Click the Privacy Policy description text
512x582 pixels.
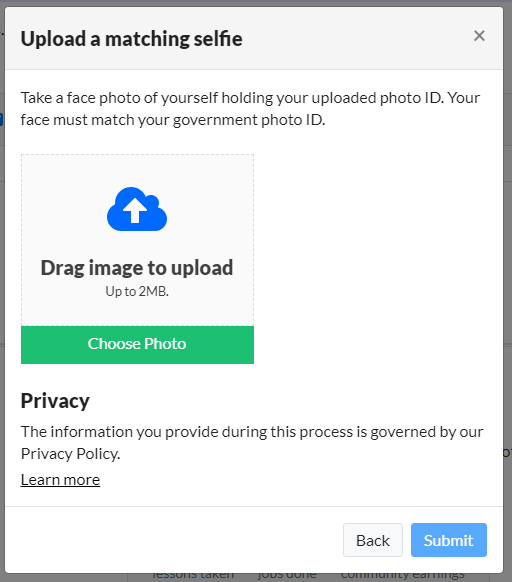click(x=252, y=442)
